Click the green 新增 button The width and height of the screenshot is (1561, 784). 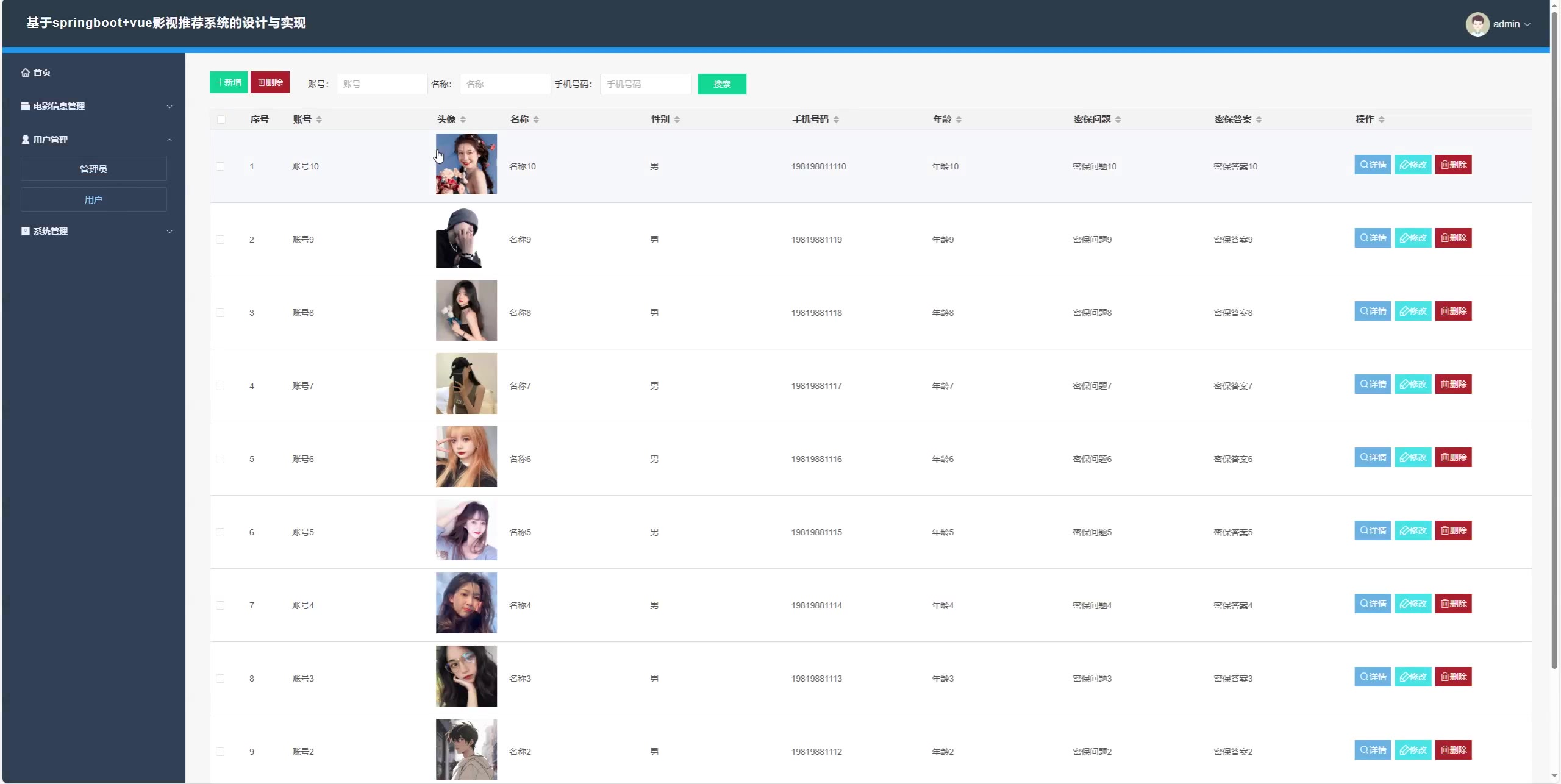229,82
